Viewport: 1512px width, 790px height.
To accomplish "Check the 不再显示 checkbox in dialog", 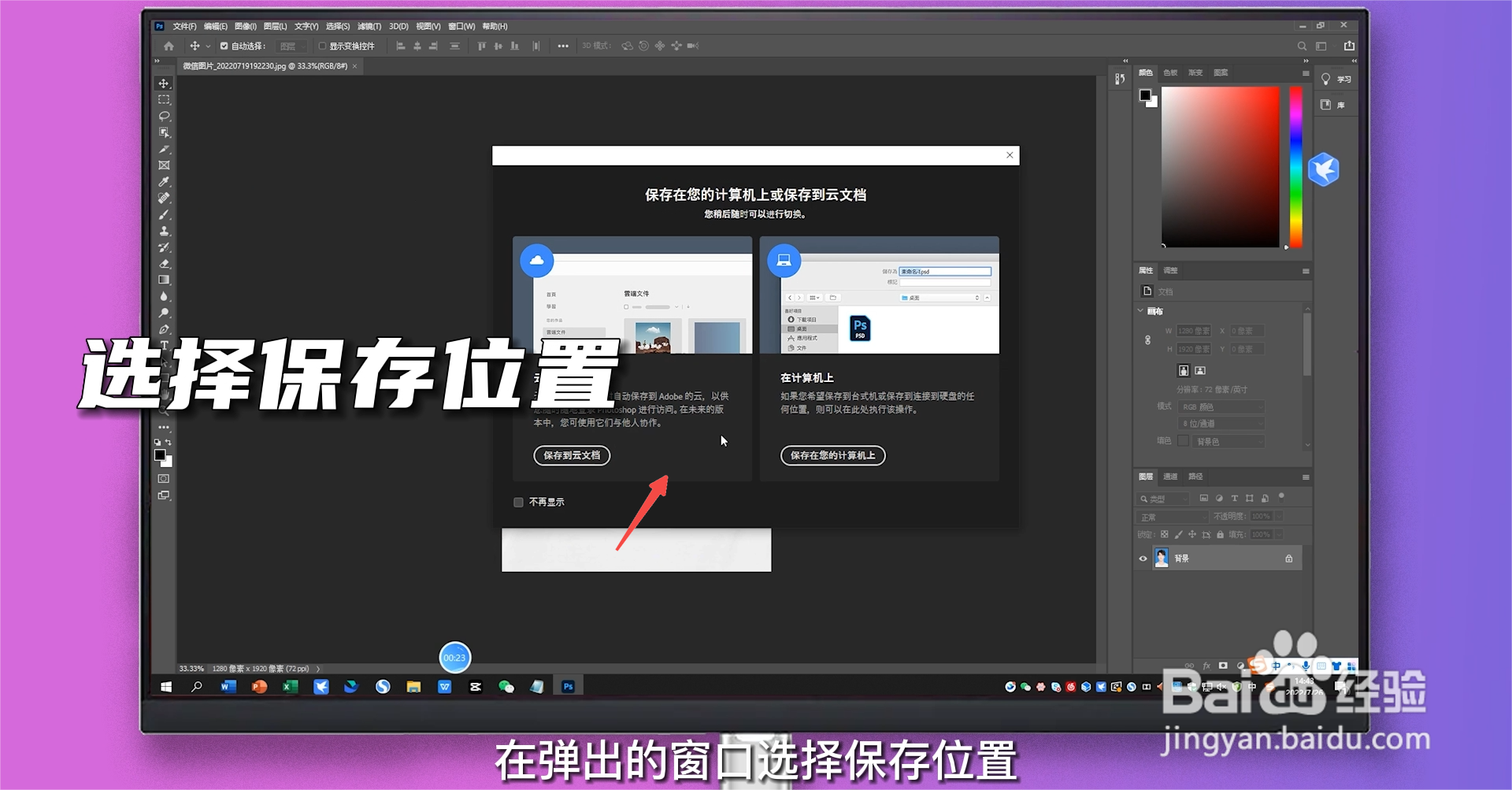I will (518, 502).
